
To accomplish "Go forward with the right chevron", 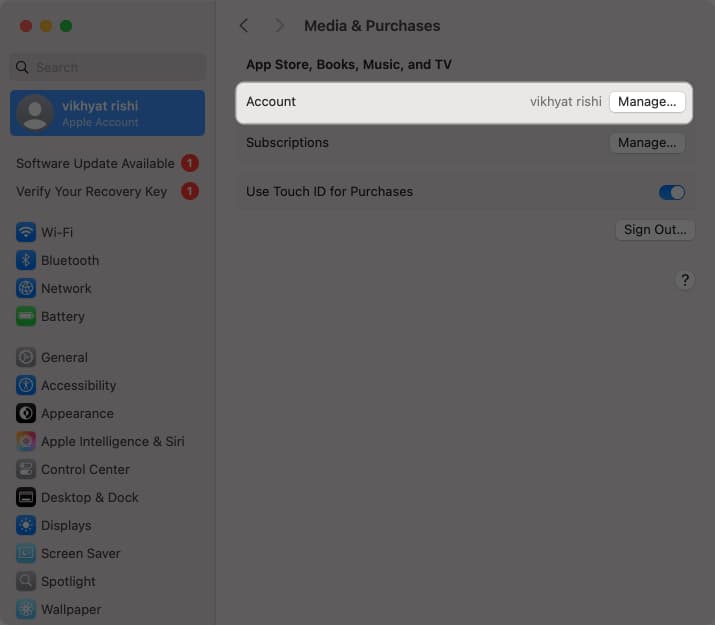I will pos(279,26).
